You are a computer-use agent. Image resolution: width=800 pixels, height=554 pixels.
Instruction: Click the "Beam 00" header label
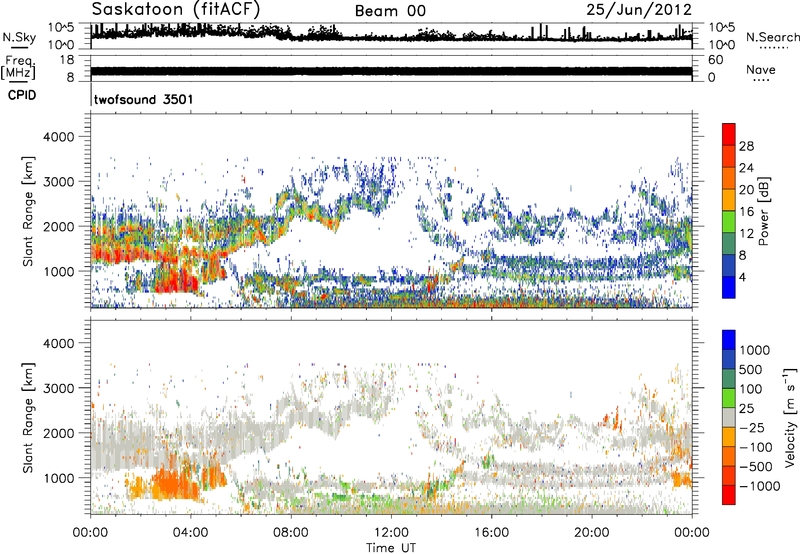(x=390, y=11)
